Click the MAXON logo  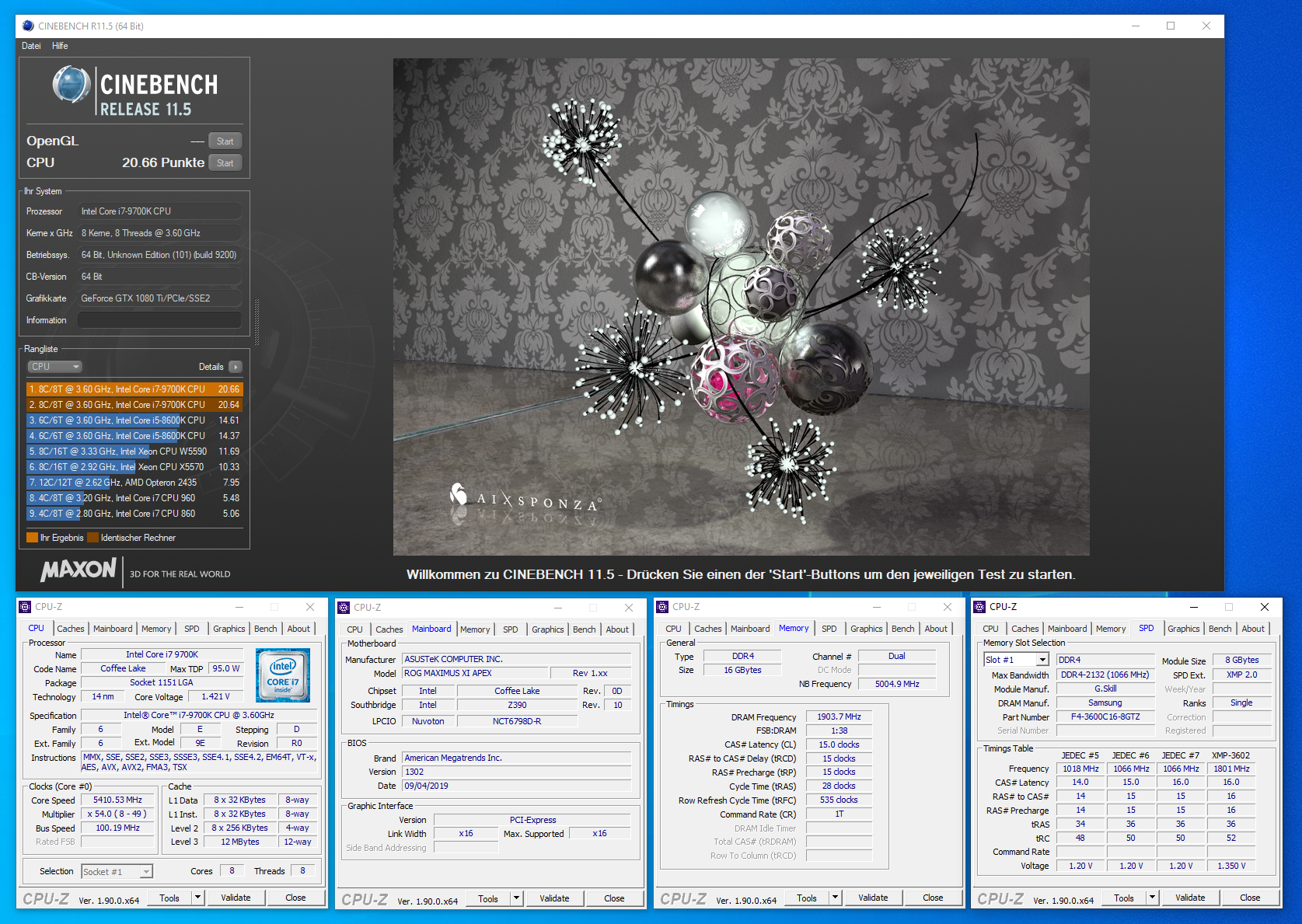pos(79,570)
